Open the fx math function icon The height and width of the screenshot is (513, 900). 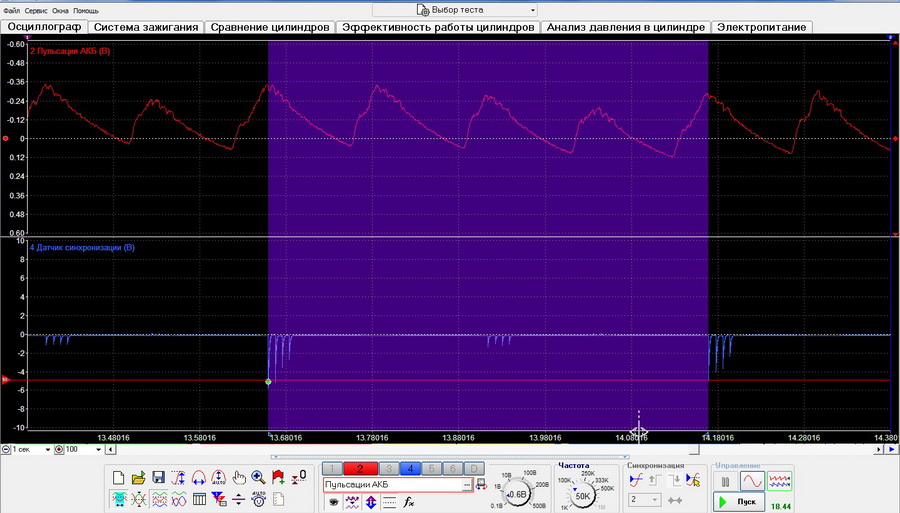pyautogui.click(x=408, y=503)
